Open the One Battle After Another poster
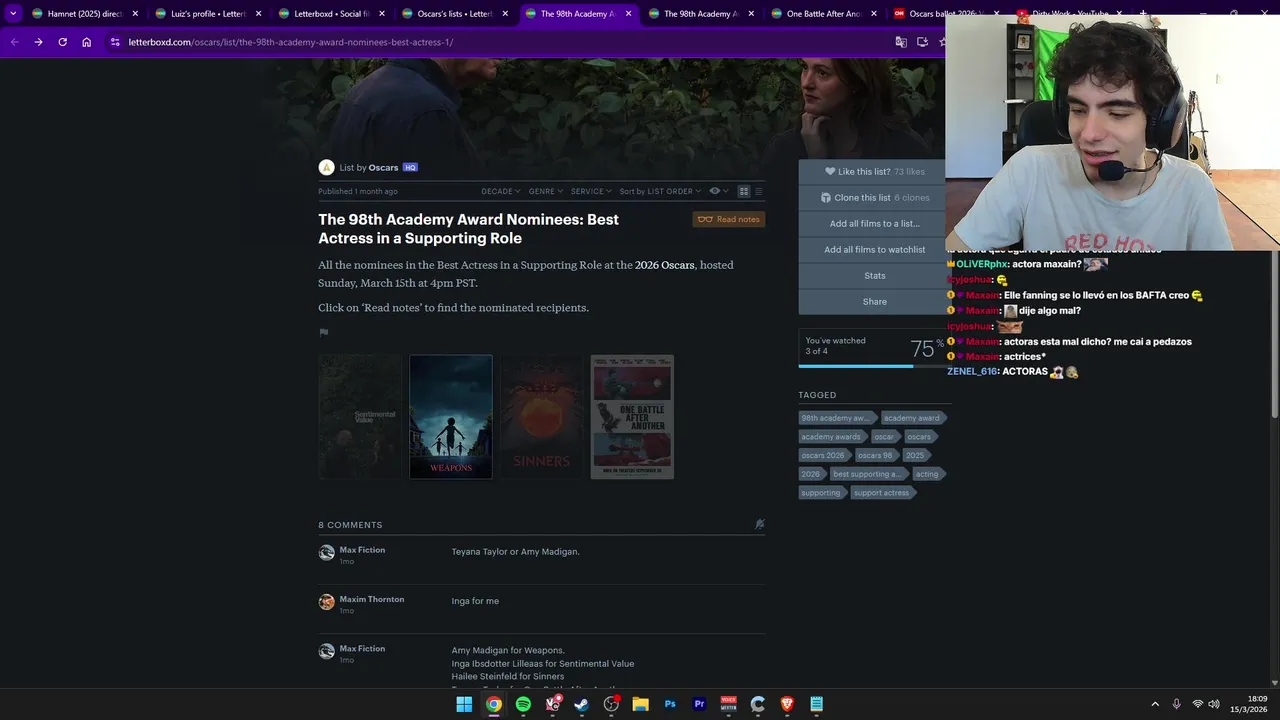Viewport: 1280px width, 720px height. pos(632,417)
